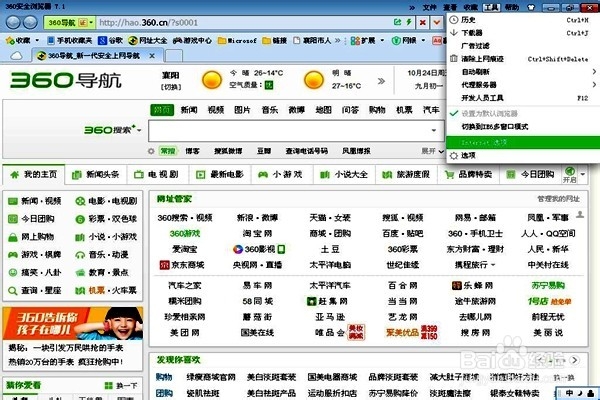
Task: Open the 扩展 dropdown arrow
Action: pos(382,40)
